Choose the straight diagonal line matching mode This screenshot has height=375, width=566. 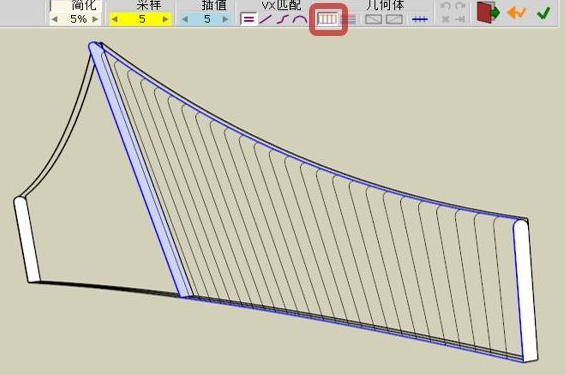pyautogui.click(x=266, y=19)
